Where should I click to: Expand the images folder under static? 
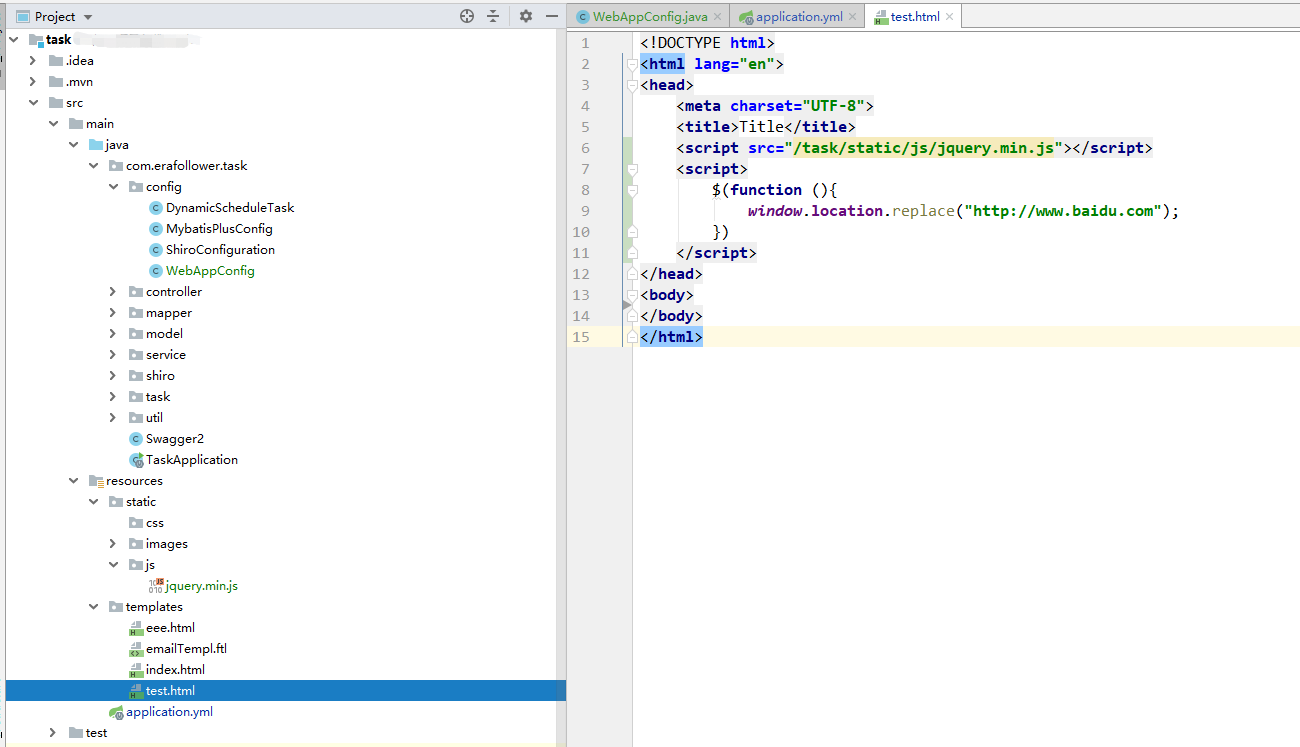pos(113,544)
